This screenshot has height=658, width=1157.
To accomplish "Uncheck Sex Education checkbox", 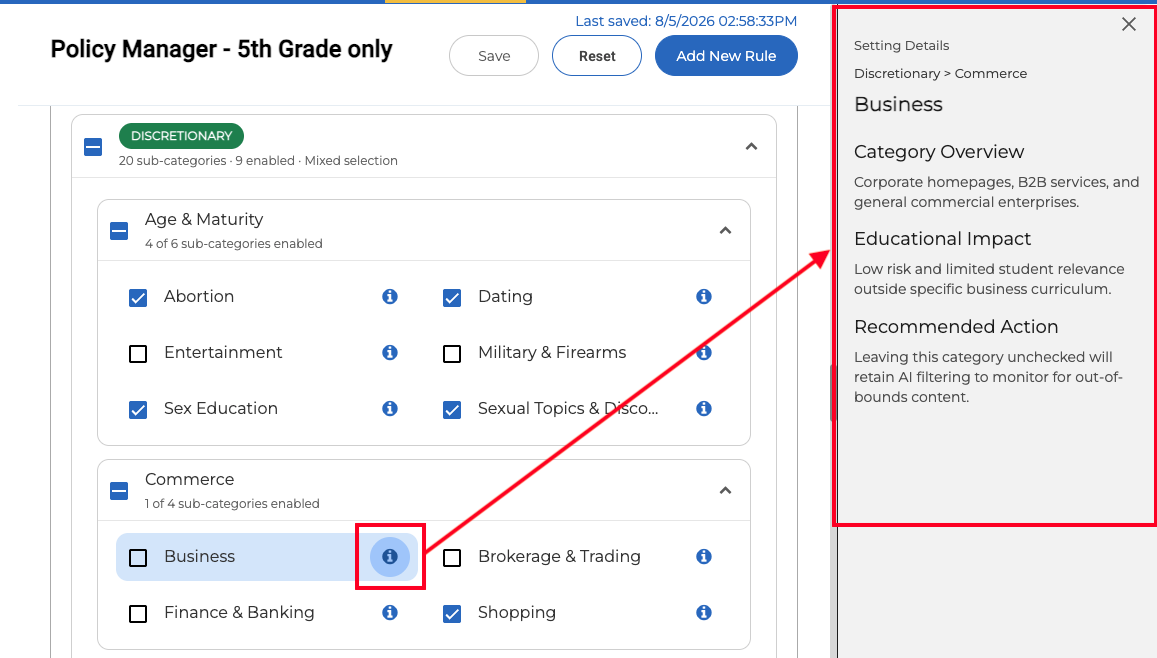I will click(x=138, y=409).
